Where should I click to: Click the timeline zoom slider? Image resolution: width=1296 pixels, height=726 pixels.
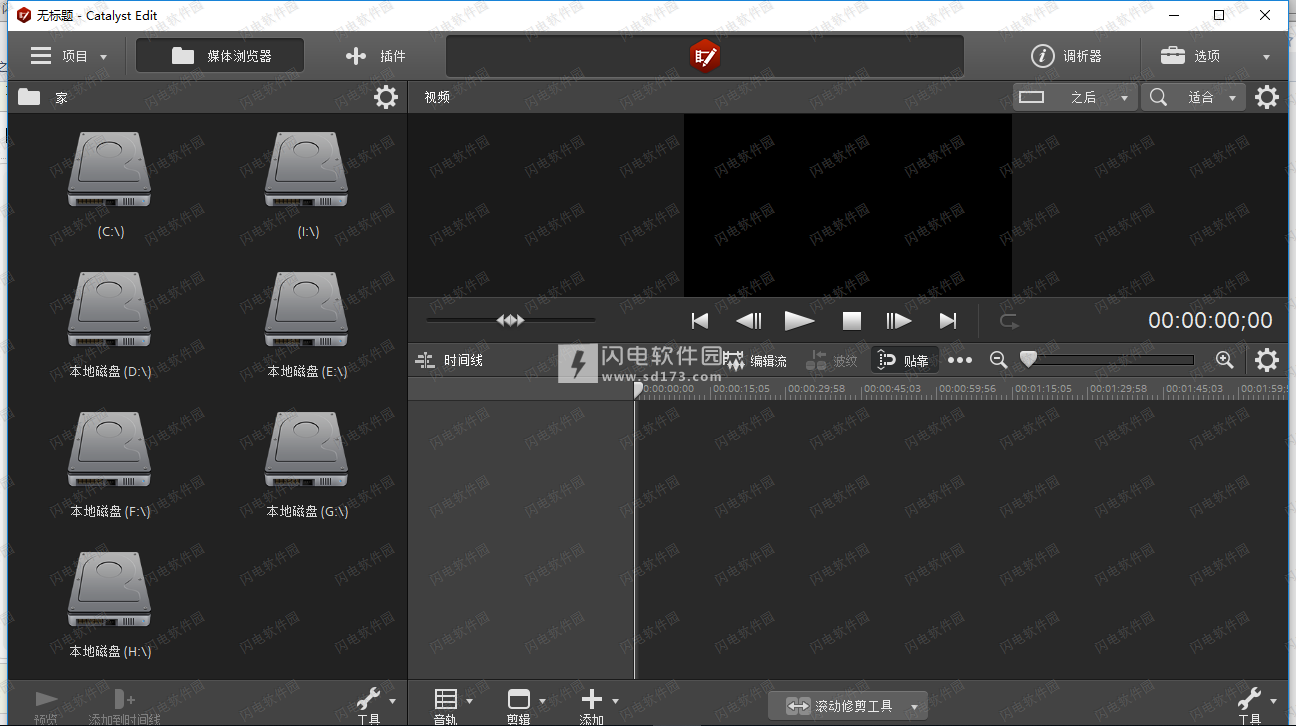tap(1107, 360)
